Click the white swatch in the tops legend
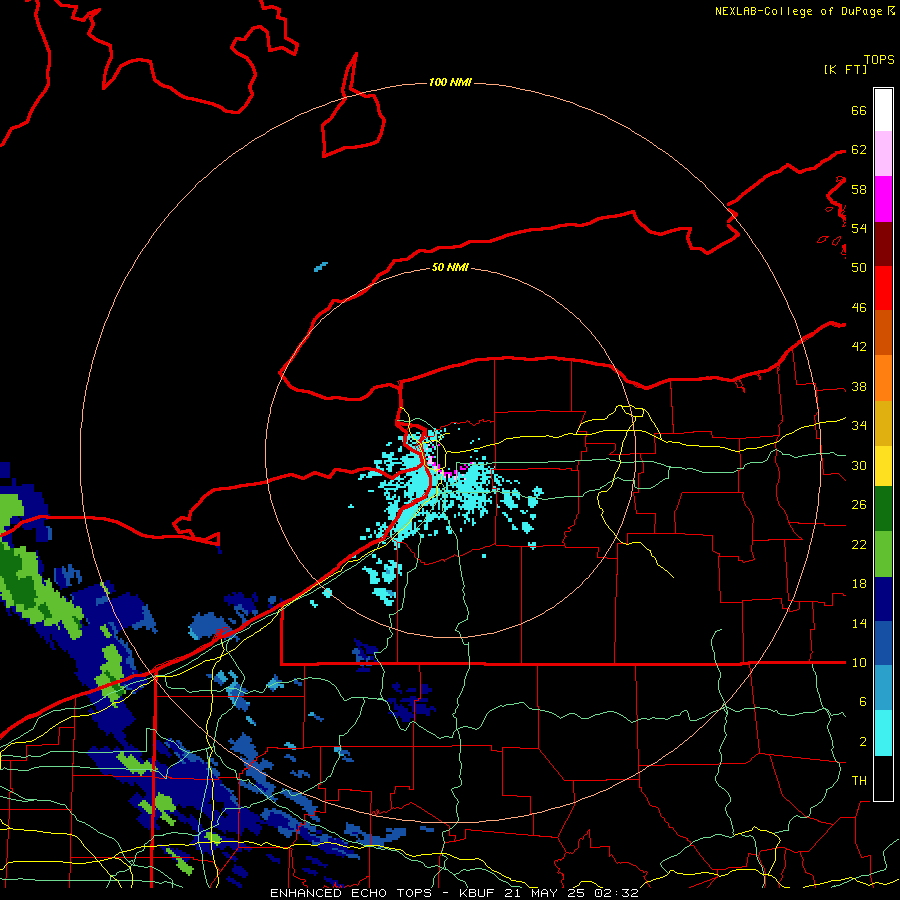 [883, 110]
